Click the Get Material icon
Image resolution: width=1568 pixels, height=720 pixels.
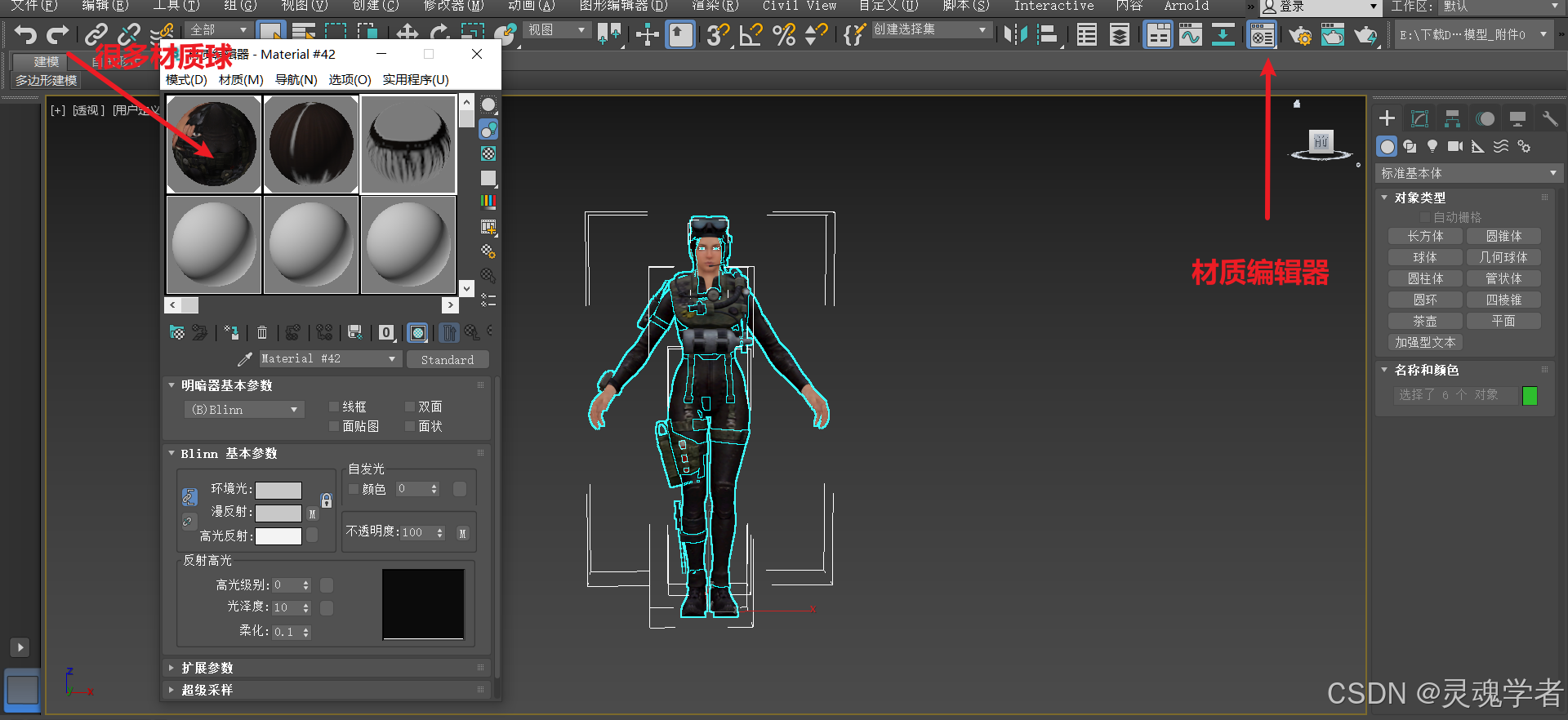tap(176, 332)
